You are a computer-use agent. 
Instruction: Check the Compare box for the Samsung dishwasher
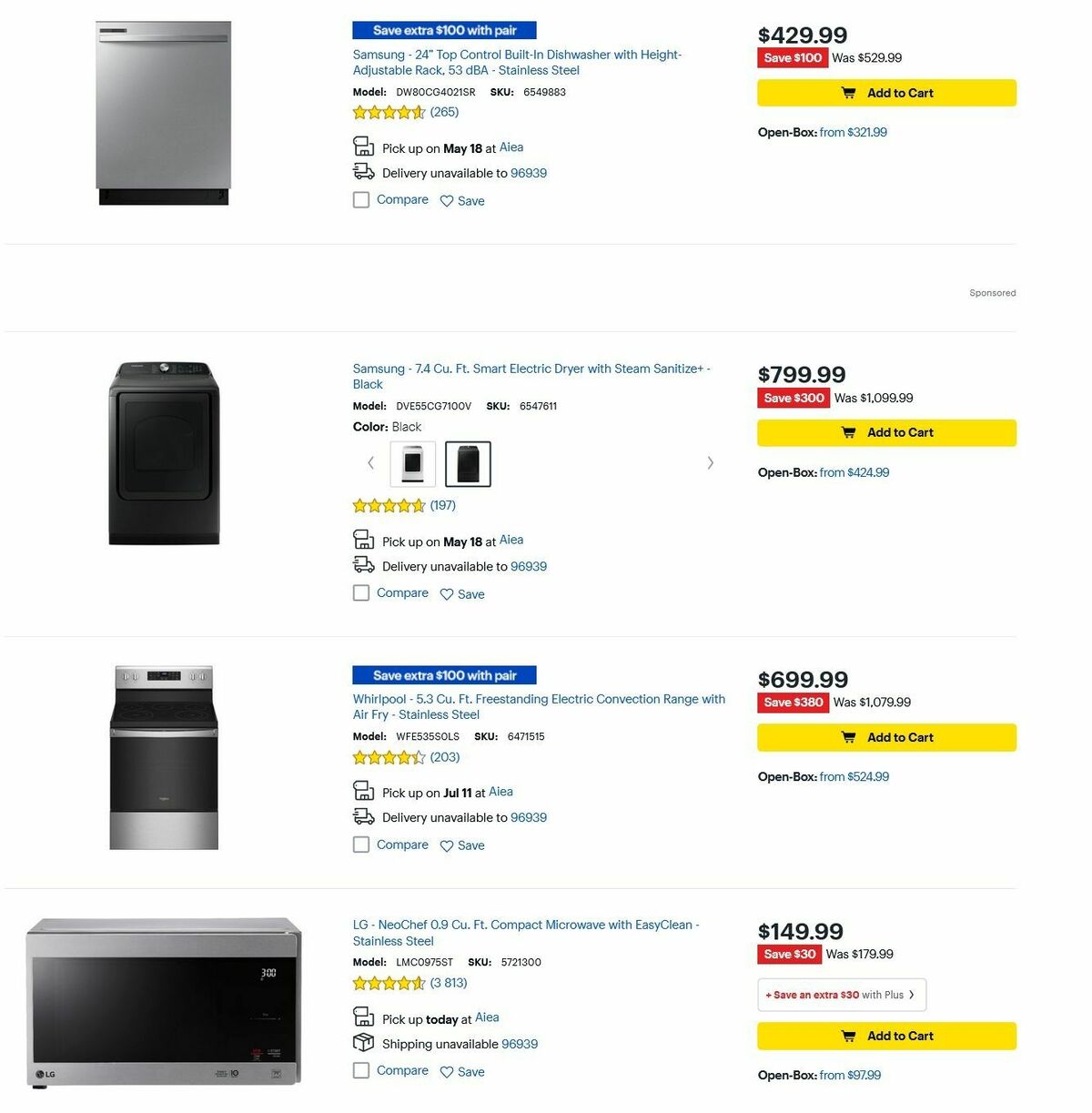point(361,199)
